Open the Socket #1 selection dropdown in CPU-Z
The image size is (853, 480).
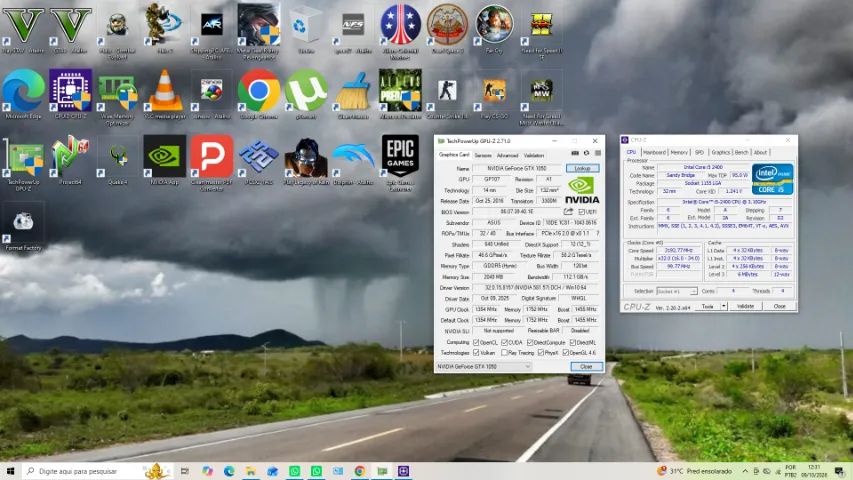pos(676,292)
